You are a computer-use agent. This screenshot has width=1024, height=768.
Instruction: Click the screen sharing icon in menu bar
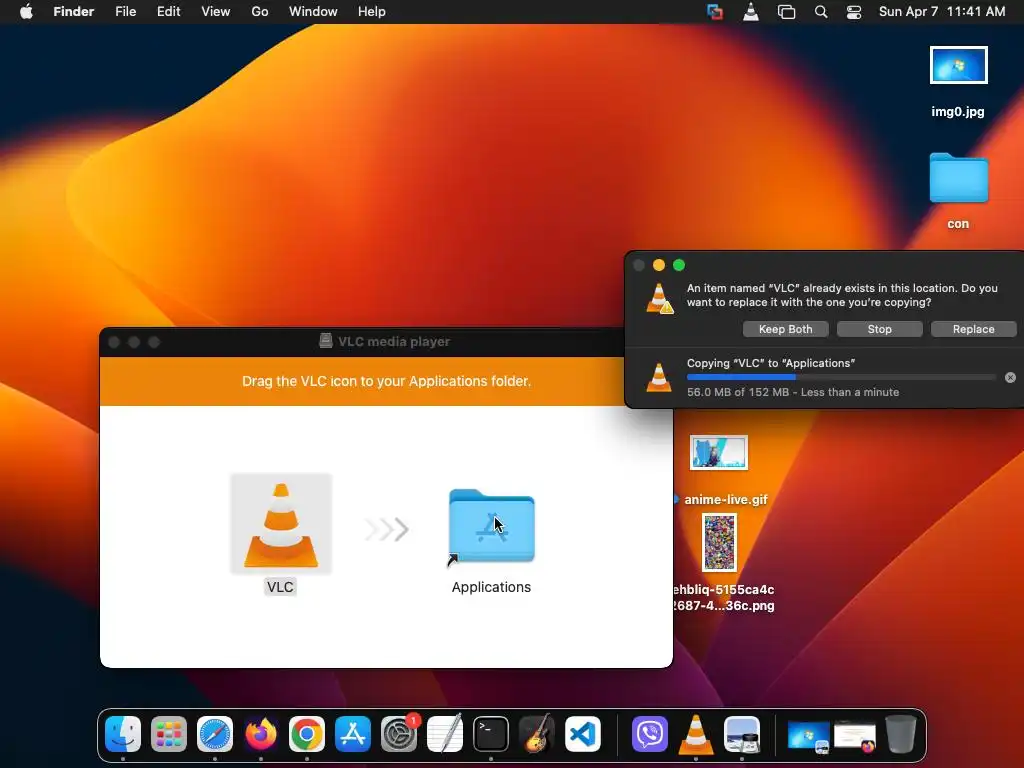click(x=715, y=12)
